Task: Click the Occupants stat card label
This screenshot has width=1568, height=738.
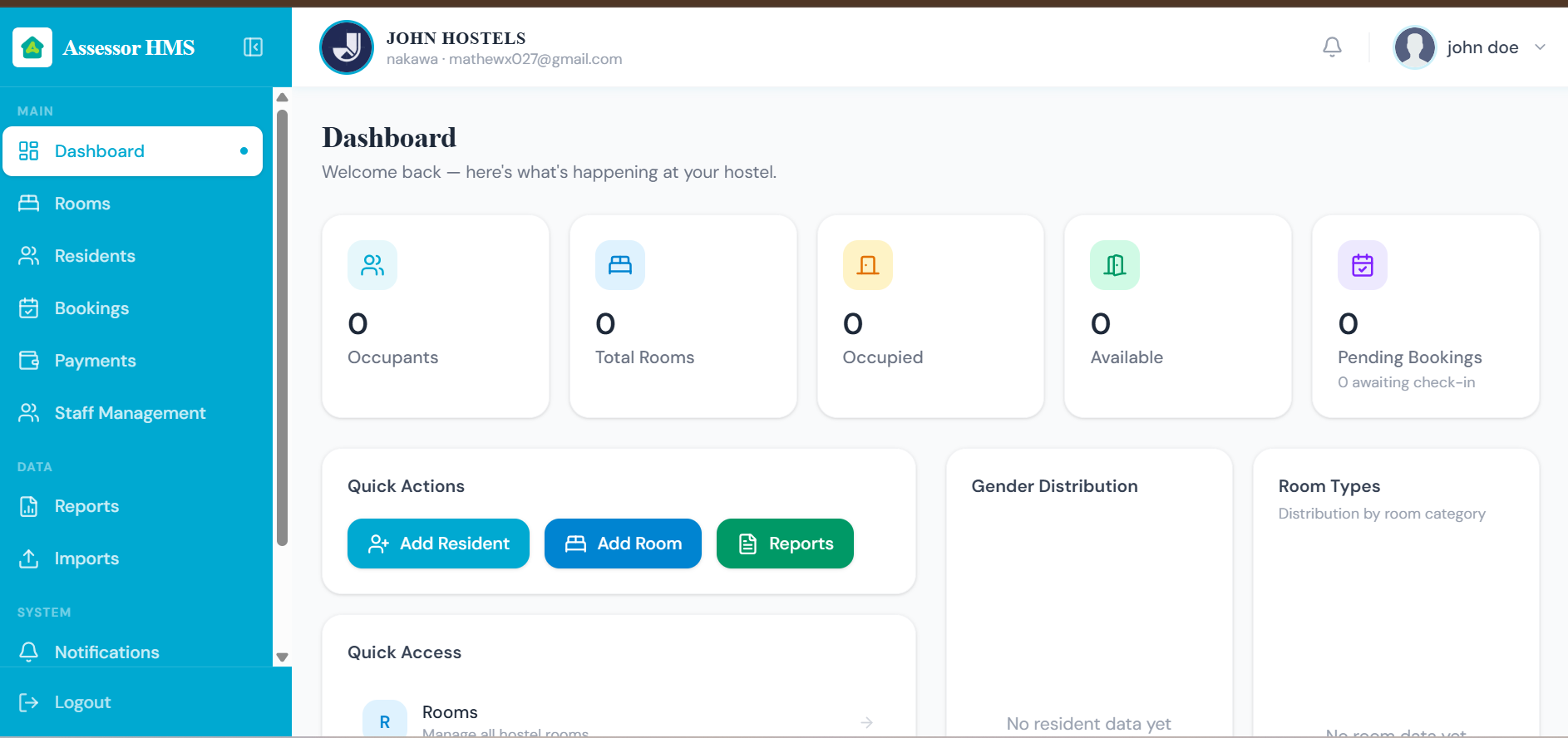Action: tap(392, 357)
